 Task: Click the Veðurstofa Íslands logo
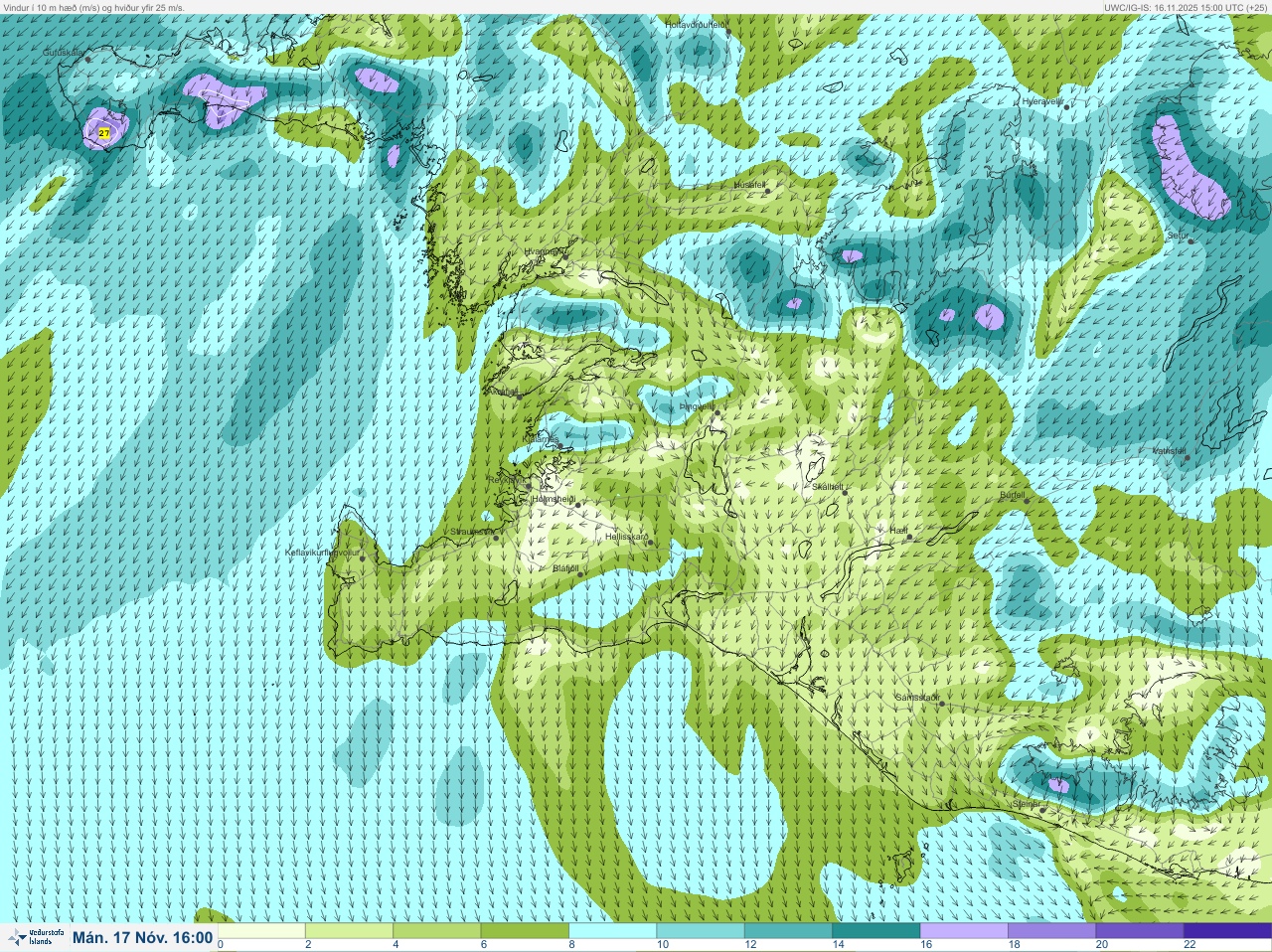(x=34, y=937)
